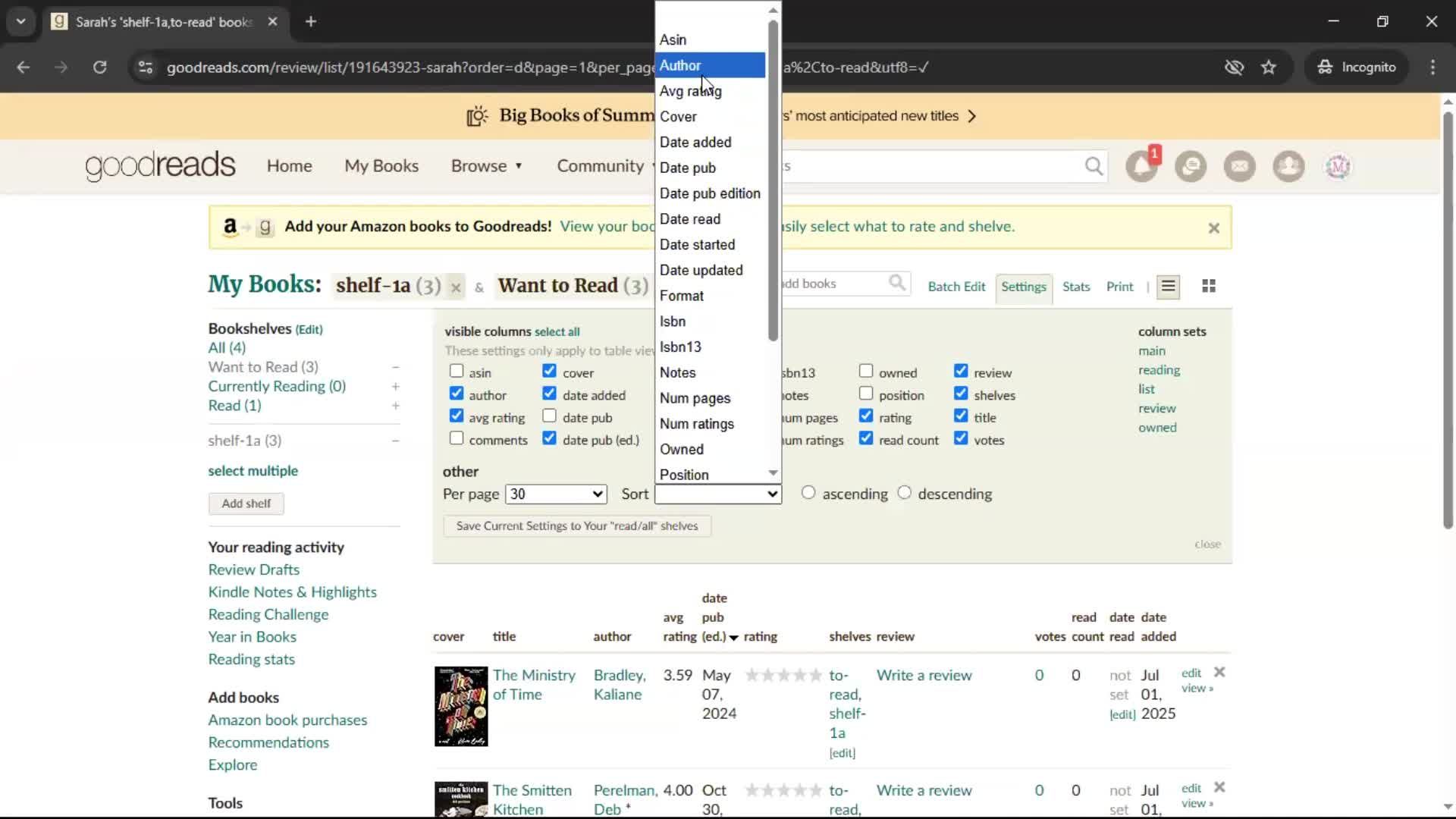Remove The Smitten Kitchen from shelf
Viewport: 1456px width, 819px height.
1219,787
